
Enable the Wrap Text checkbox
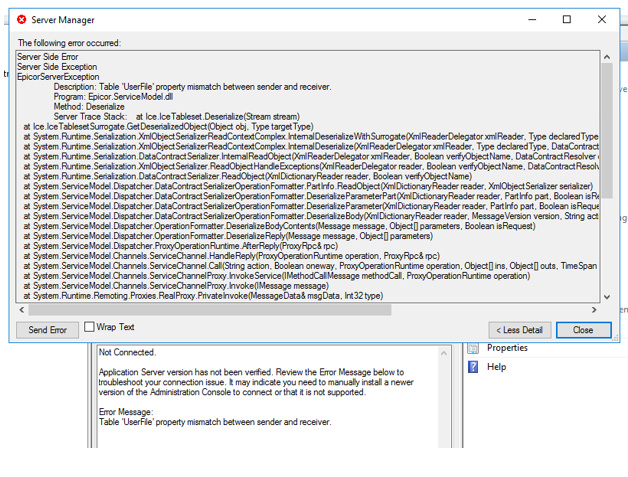click(89, 327)
